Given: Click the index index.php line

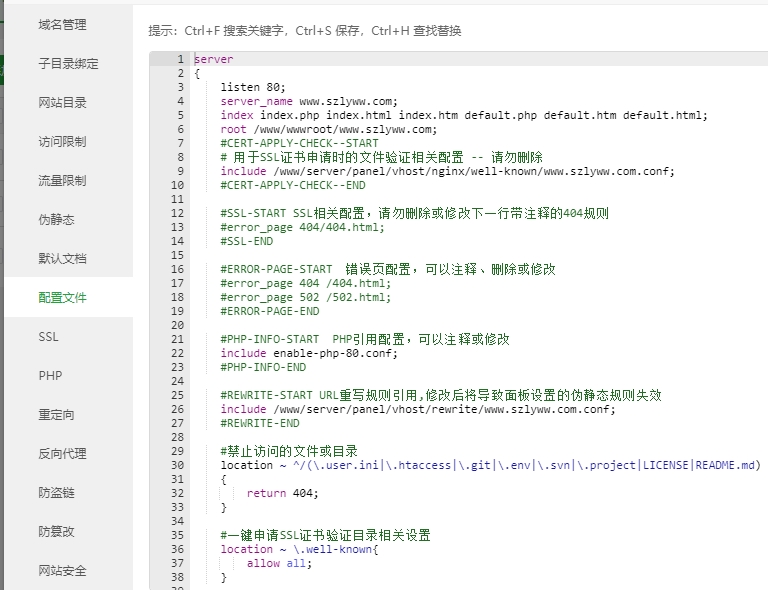Looking at the screenshot, I should click(x=464, y=115).
